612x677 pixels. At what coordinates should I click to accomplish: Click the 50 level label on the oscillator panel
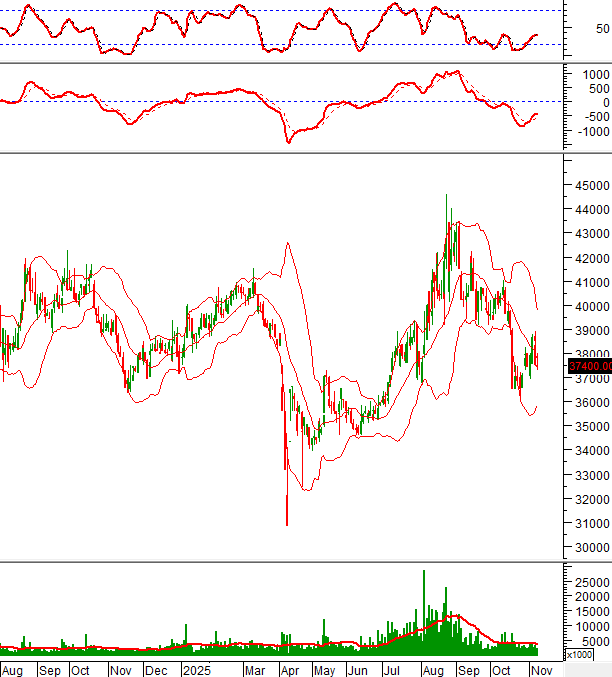point(602,28)
